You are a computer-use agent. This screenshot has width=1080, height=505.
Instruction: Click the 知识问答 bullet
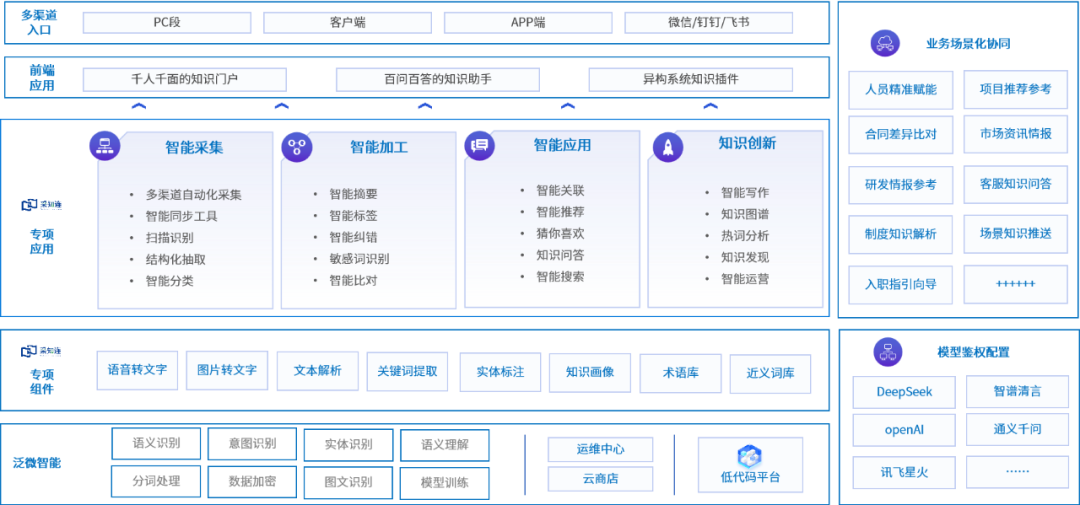pos(560,255)
